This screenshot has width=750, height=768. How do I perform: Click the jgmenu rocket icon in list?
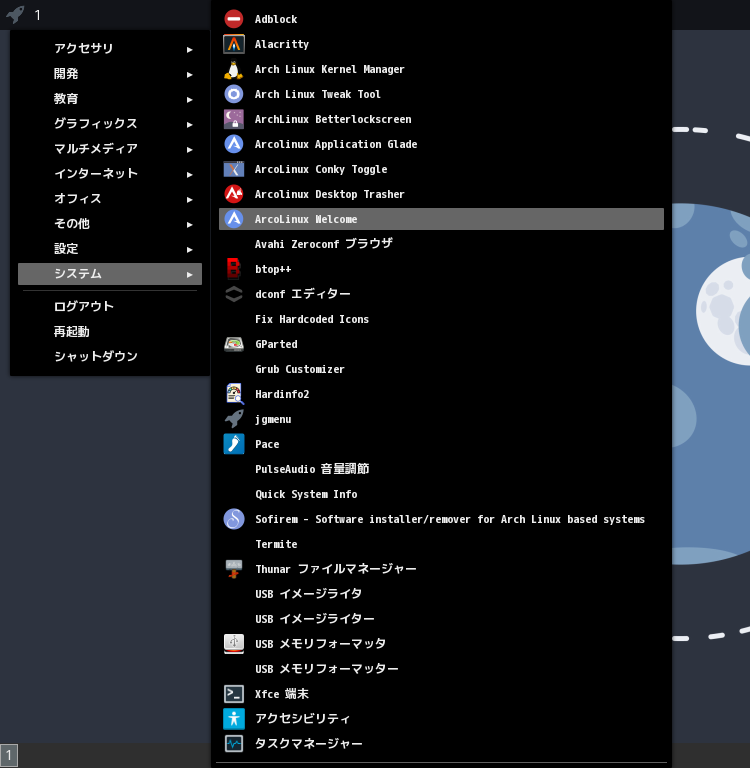pos(234,419)
